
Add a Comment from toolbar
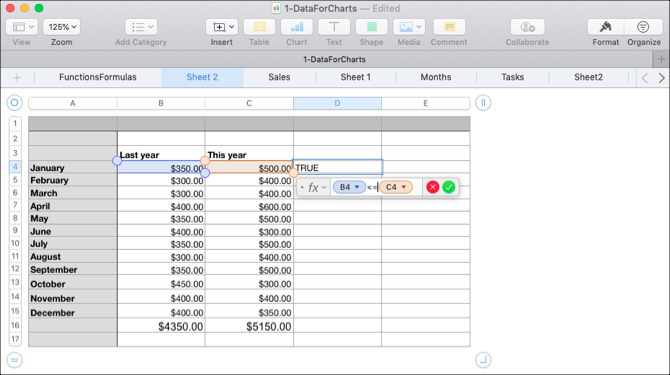(x=449, y=27)
